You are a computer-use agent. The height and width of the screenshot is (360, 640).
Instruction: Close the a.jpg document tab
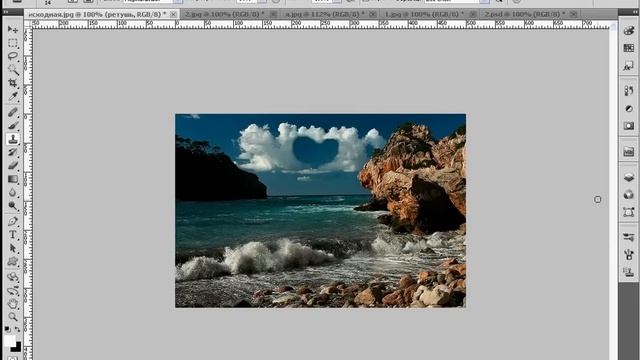(373, 14)
